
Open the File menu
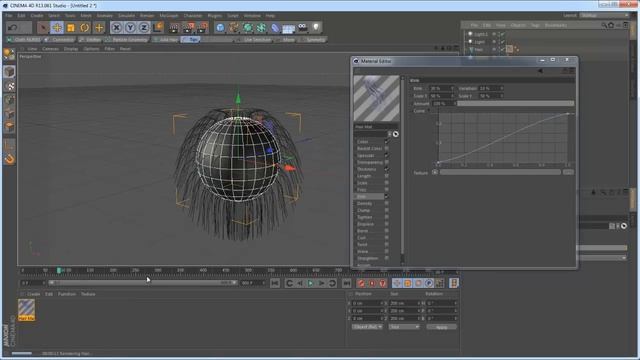coord(9,16)
